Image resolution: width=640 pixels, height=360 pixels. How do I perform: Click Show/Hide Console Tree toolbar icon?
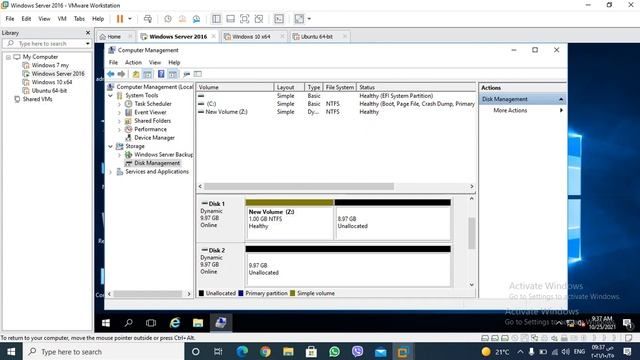(147, 74)
